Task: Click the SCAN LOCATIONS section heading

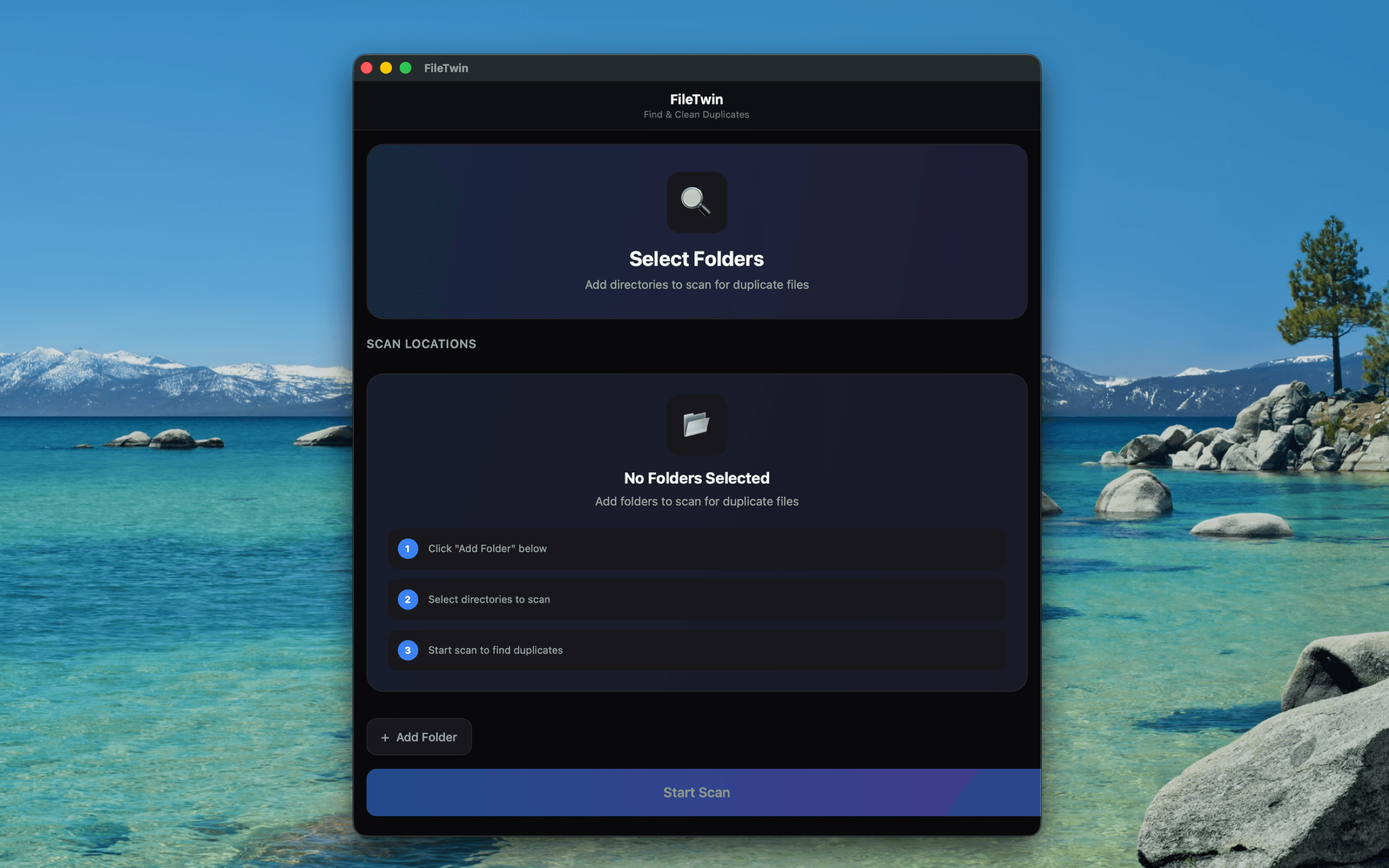Action: [x=421, y=343]
